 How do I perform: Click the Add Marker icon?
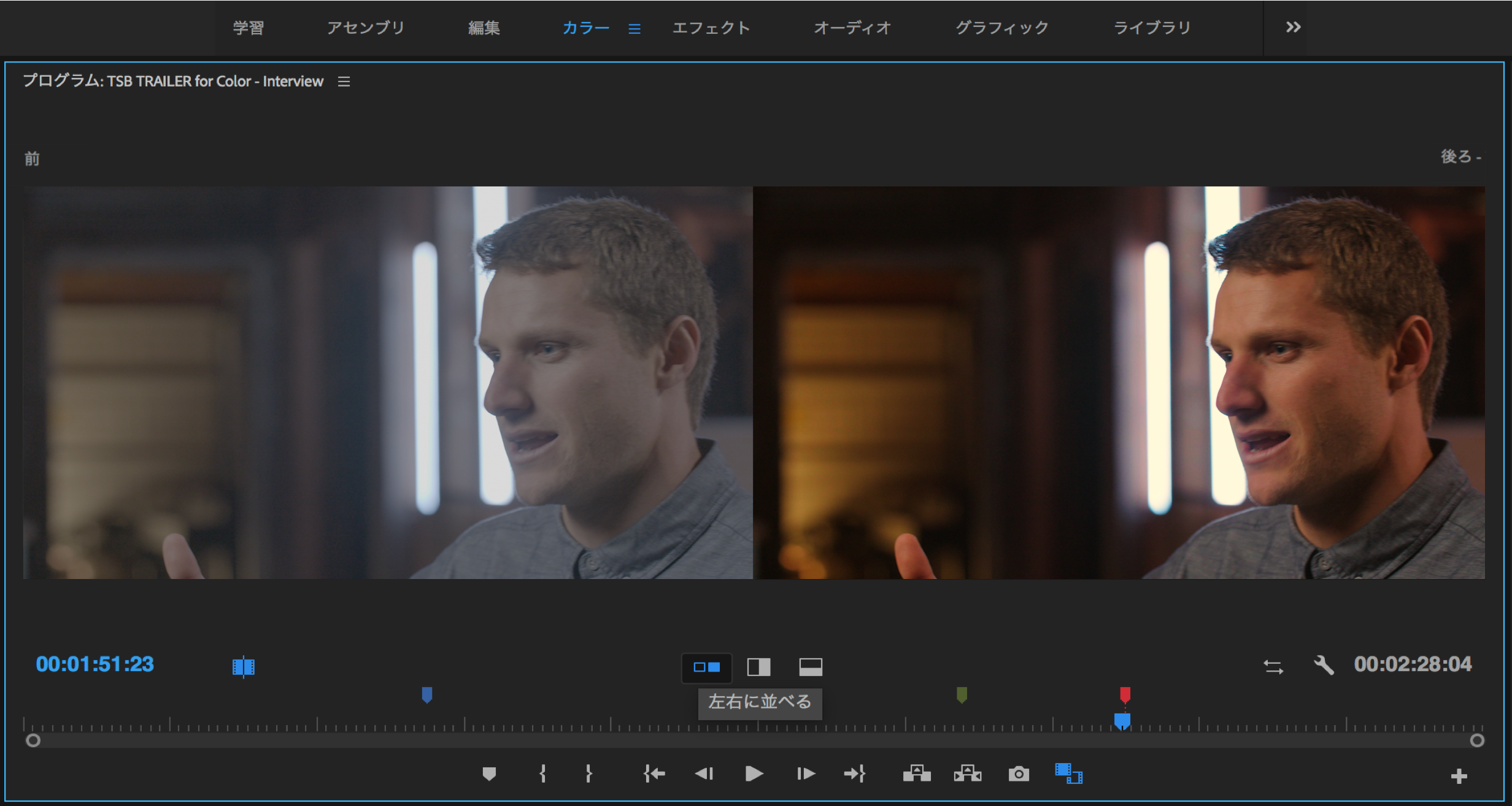[x=489, y=774]
